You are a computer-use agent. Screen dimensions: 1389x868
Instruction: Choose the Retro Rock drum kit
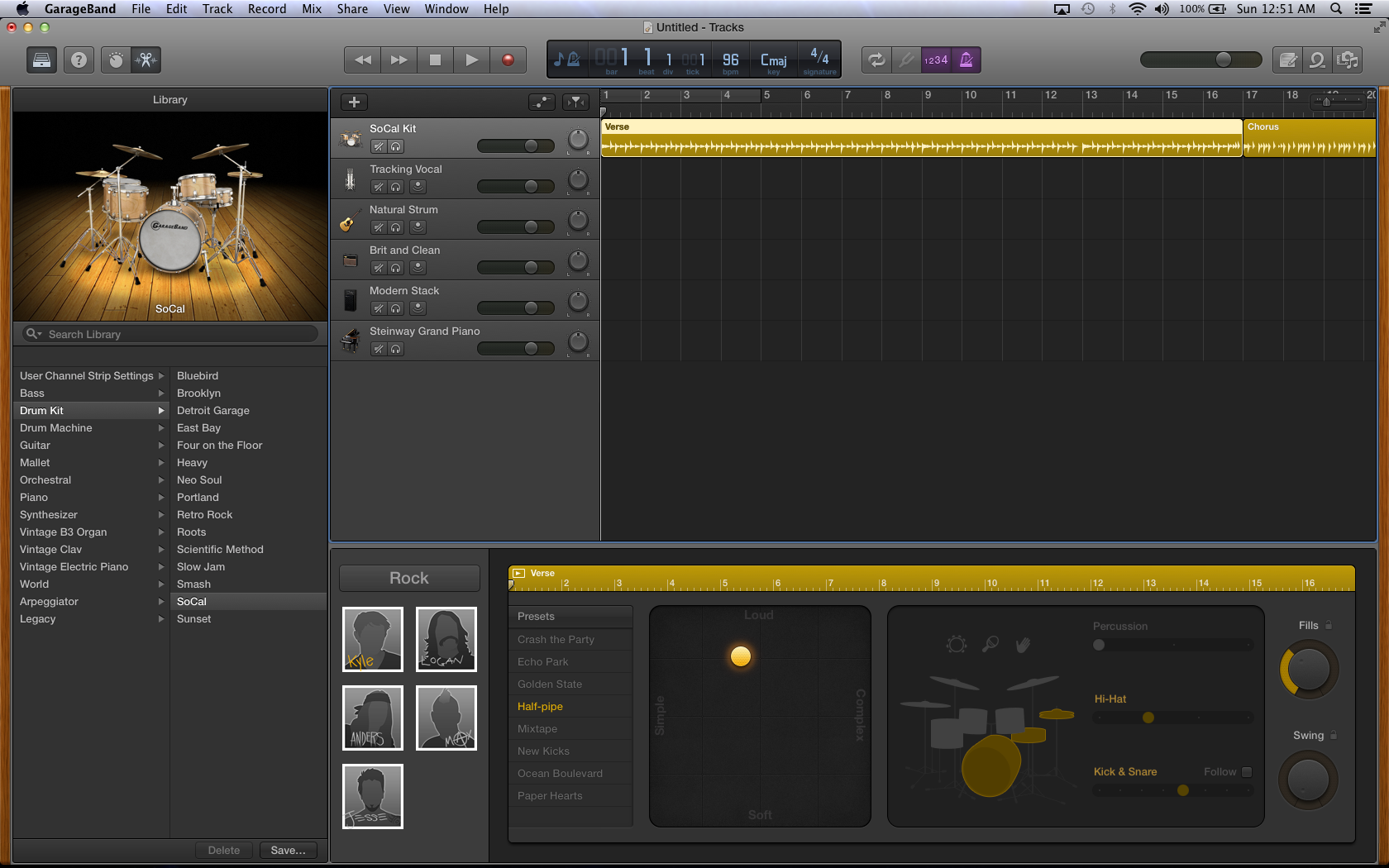[205, 514]
